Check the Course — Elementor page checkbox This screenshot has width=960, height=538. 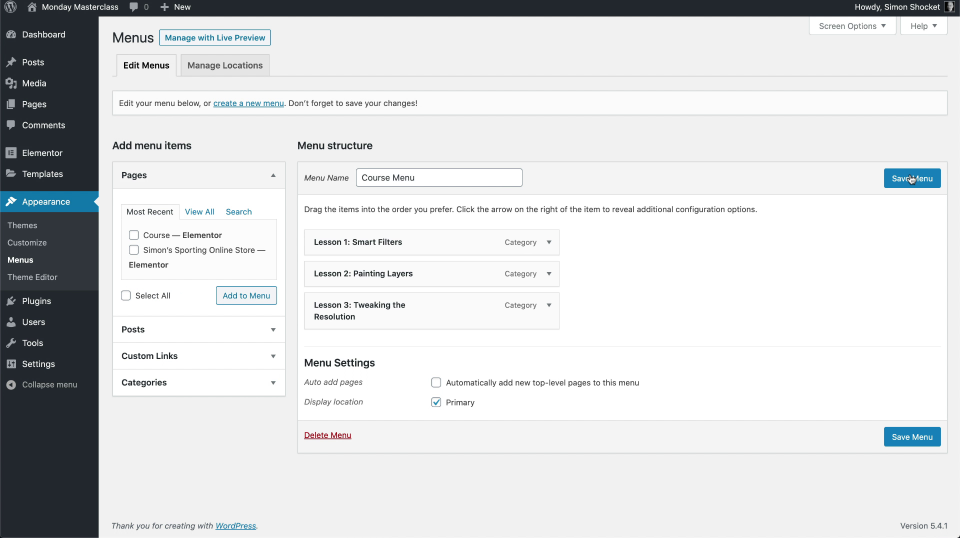[x=134, y=236]
